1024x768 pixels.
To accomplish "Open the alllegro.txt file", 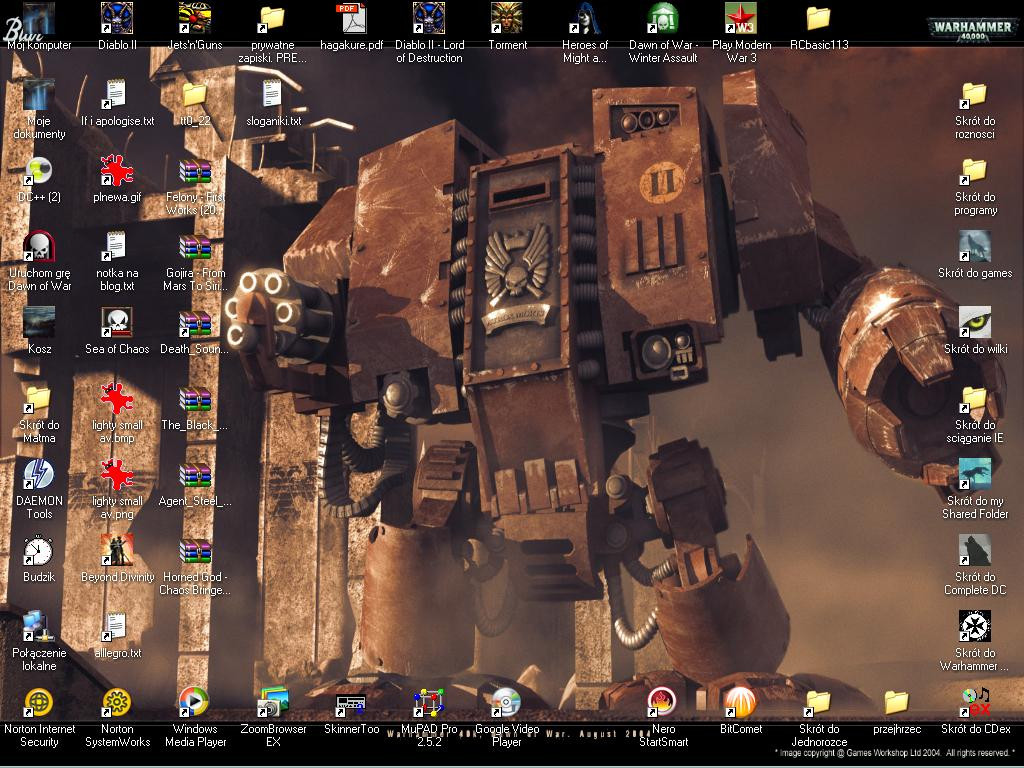I will pyautogui.click(x=117, y=627).
